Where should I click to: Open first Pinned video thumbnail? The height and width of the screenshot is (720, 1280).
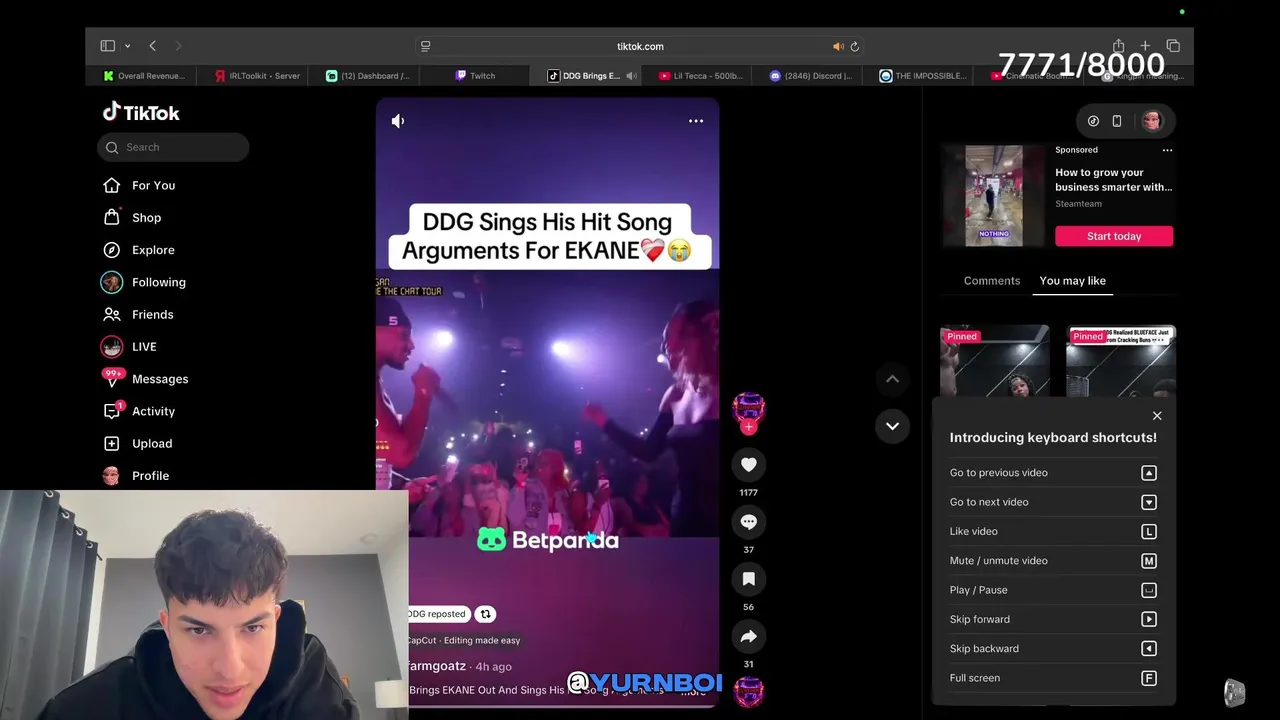(x=994, y=360)
